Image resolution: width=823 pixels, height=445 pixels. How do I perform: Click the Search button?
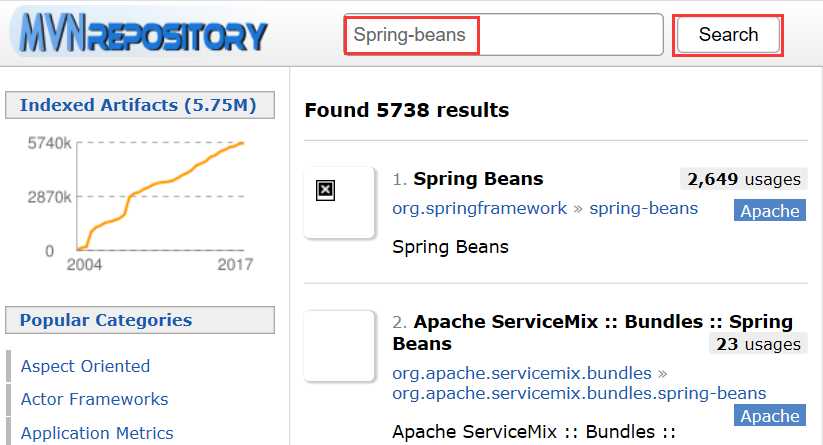click(727, 35)
